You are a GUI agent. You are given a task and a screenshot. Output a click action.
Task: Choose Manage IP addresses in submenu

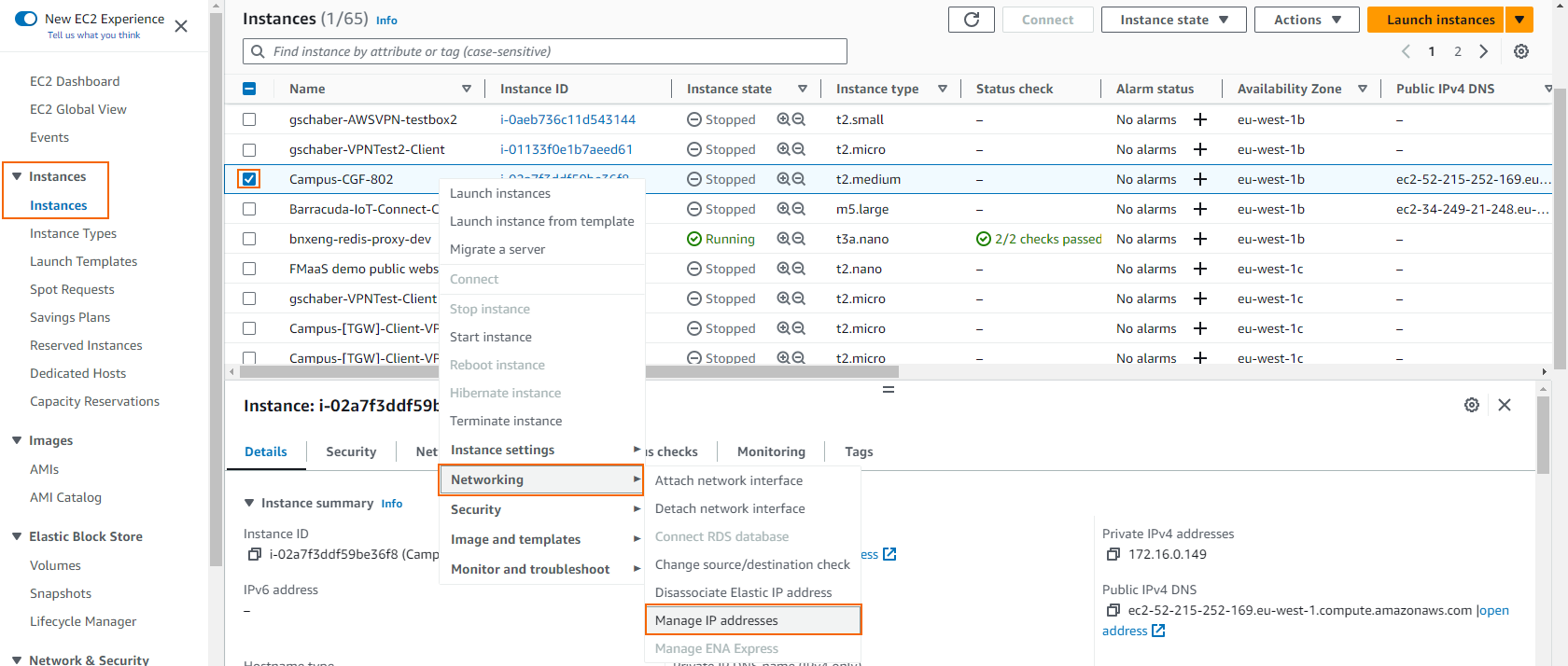click(752, 620)
